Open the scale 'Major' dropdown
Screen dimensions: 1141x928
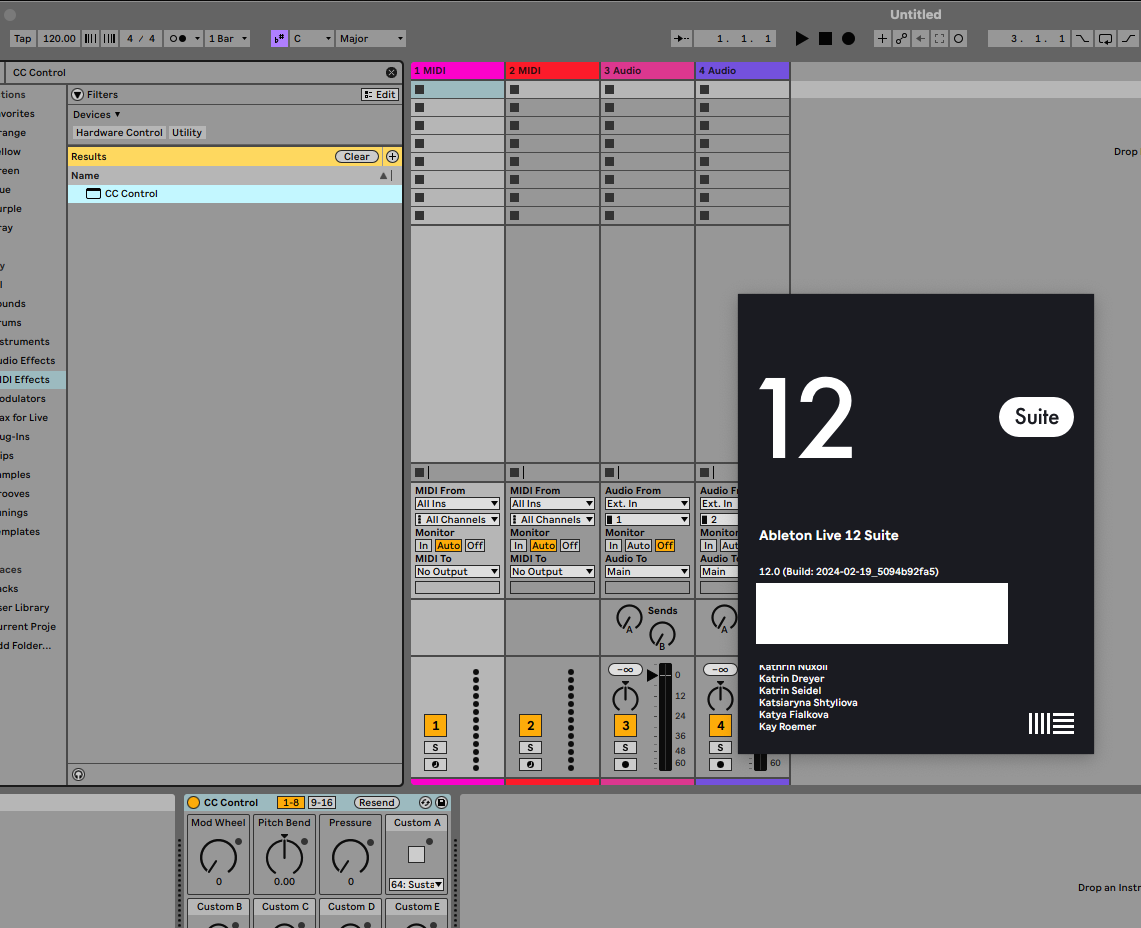[371, 39]
